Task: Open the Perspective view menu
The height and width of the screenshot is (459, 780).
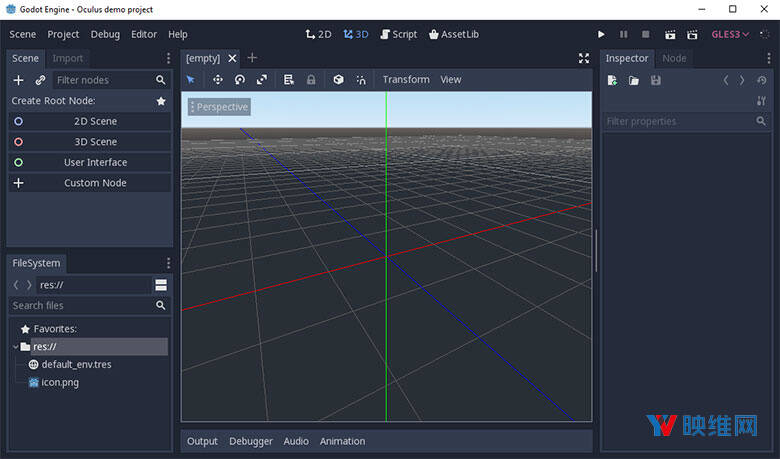Action: click(x=218, y=107)
